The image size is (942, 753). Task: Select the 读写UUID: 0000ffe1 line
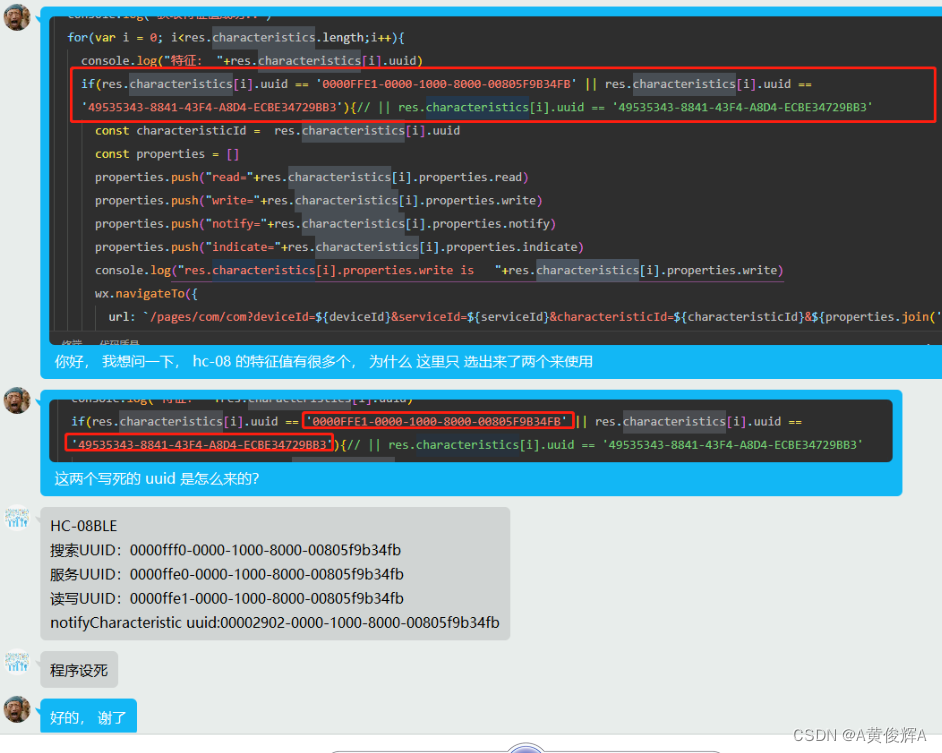click(x=226, y=599)
